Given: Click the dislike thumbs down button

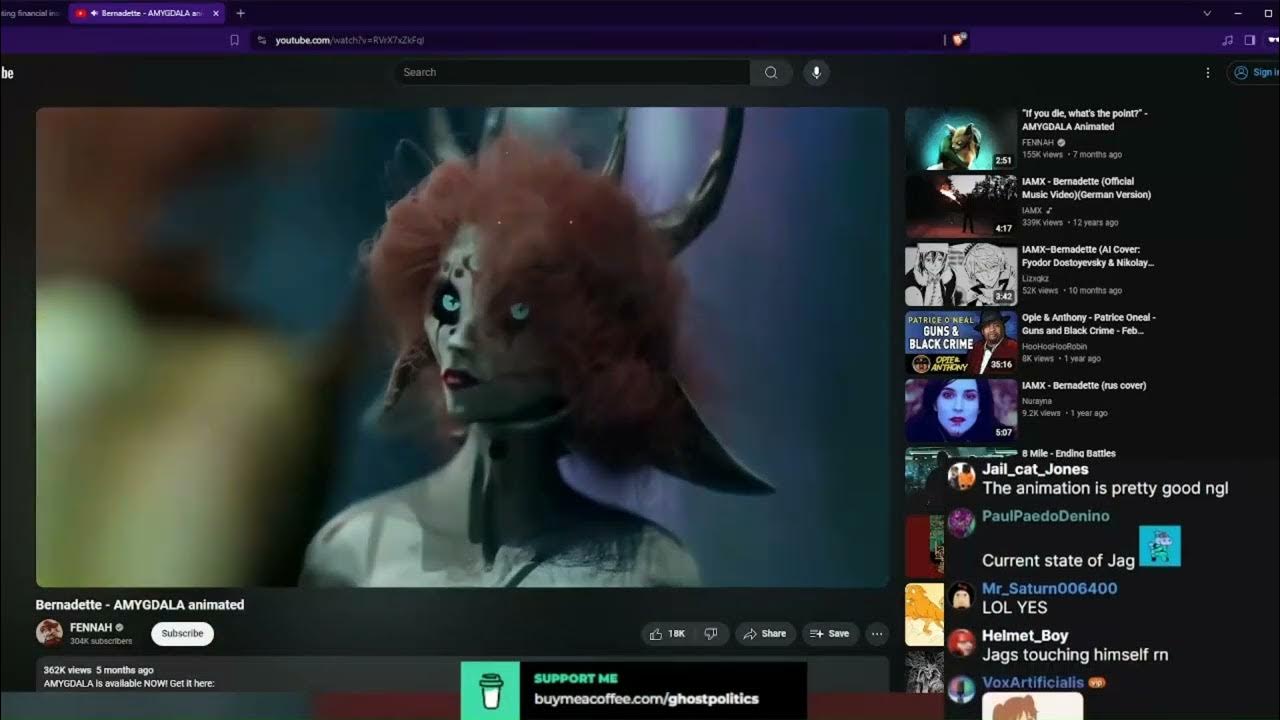Looking at the screenshot, I should click(x=711, y=633).
